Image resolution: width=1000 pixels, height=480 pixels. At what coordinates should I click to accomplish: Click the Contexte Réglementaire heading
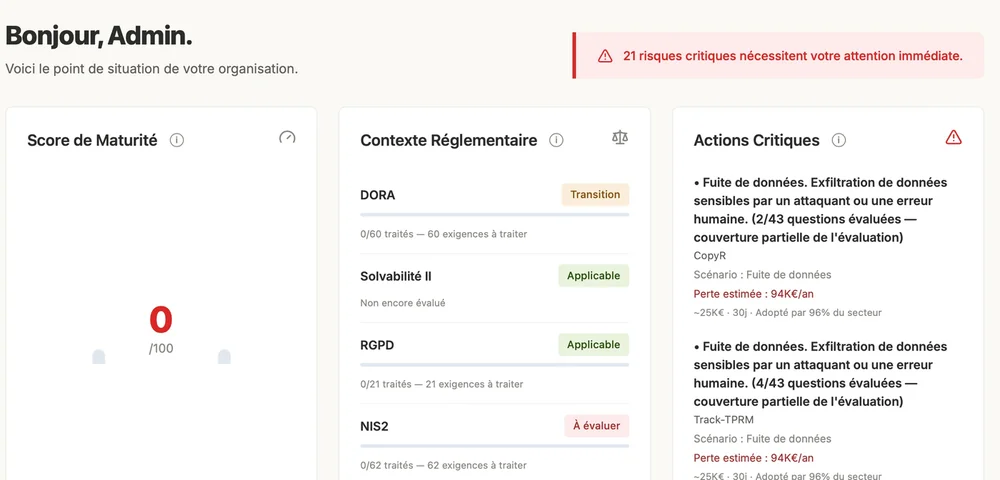click(x=448, y=140)
